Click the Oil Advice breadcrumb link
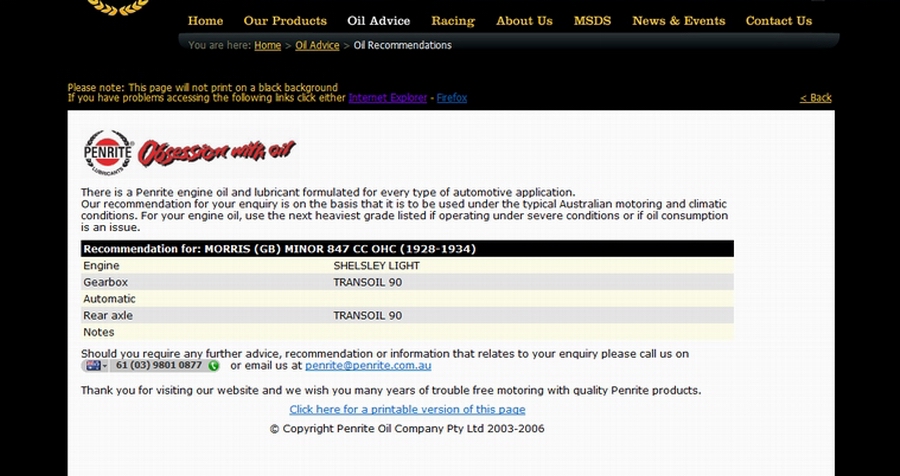 317,45
